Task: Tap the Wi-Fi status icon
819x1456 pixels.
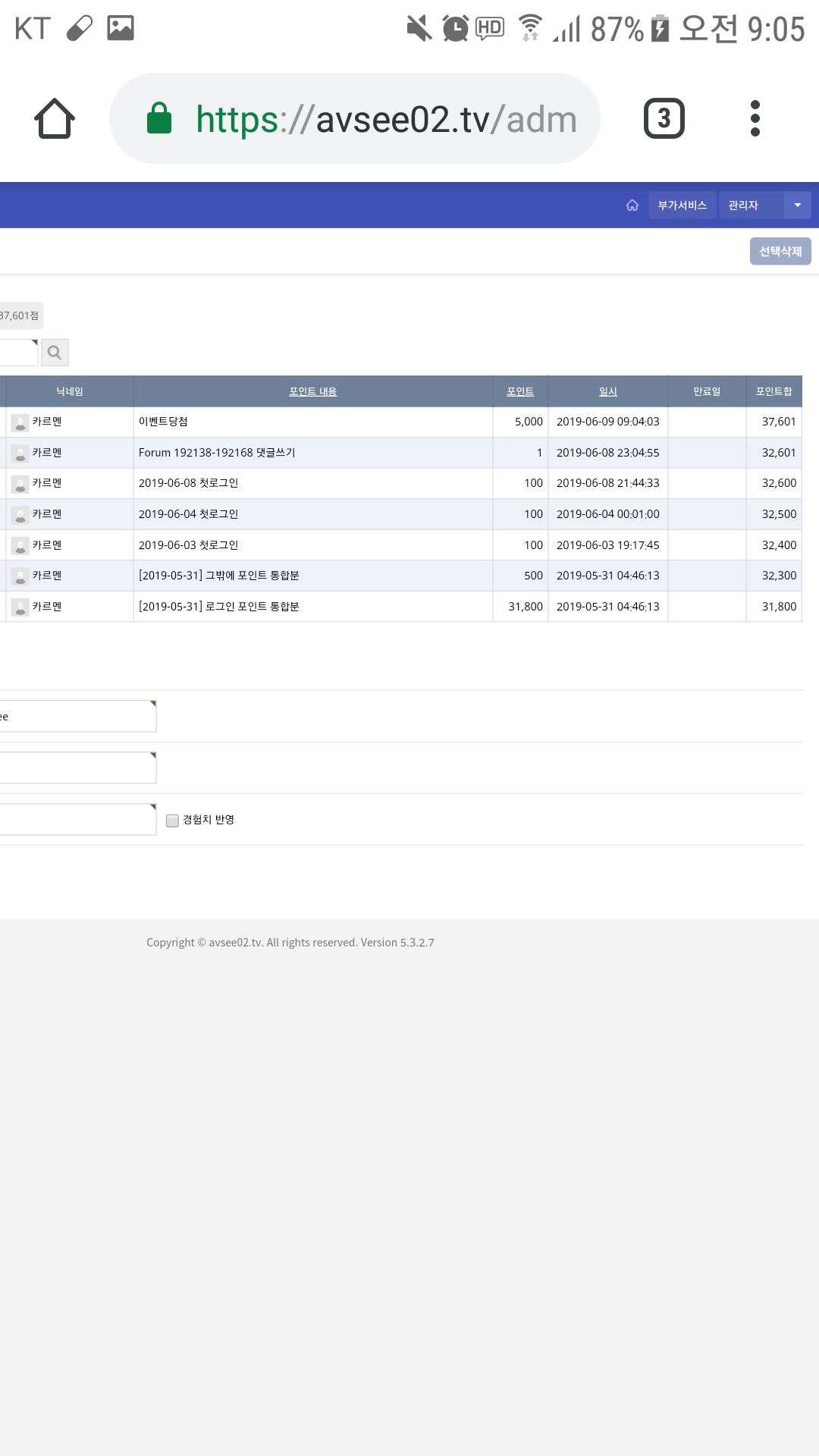Action: 530,28
